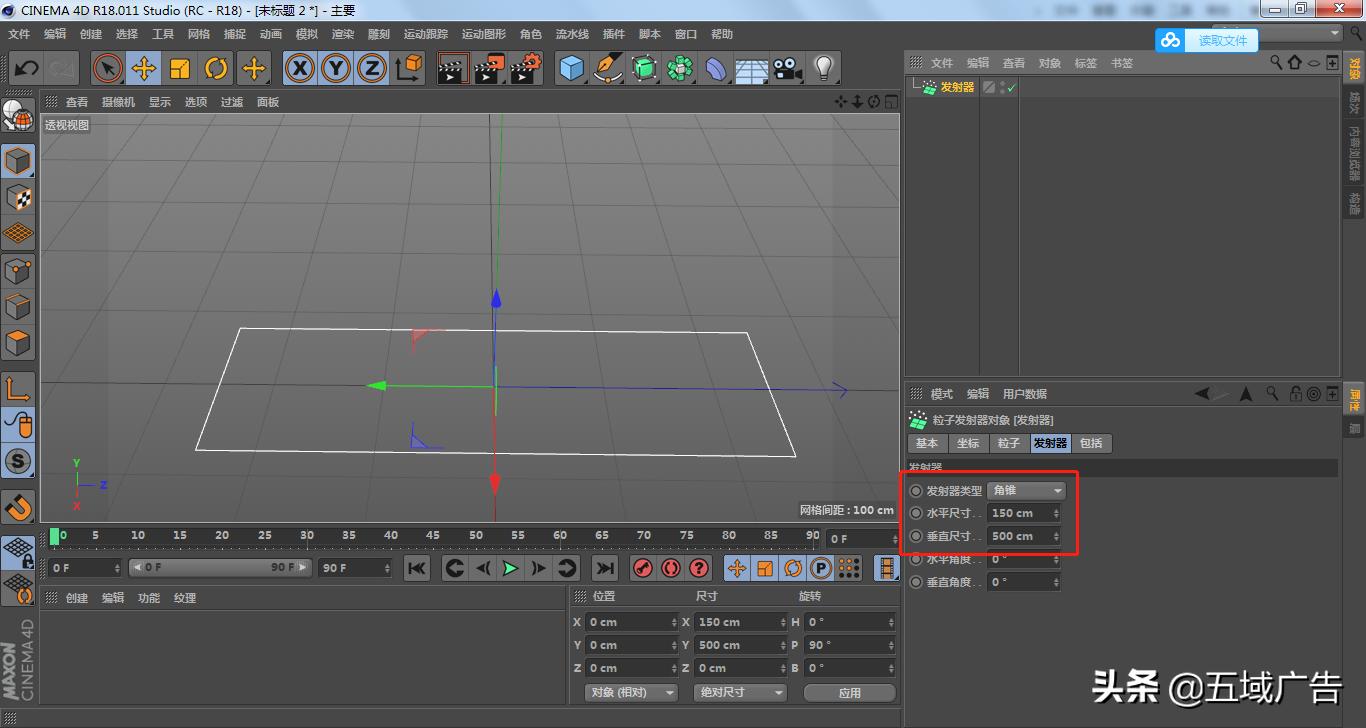Toggle the Y axis lock button
This screenshot has height=728, width=1366.
pyautogui.click(x=335, y=68)
